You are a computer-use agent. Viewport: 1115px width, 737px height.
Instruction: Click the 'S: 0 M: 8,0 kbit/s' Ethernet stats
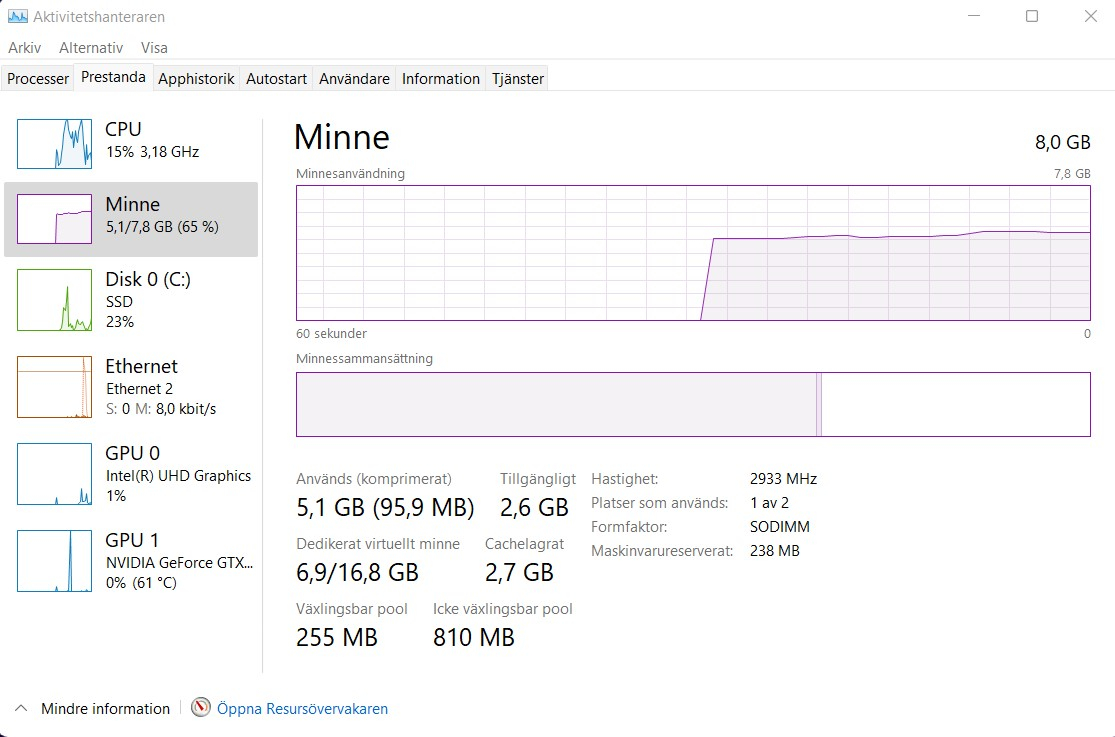(161, 409)
